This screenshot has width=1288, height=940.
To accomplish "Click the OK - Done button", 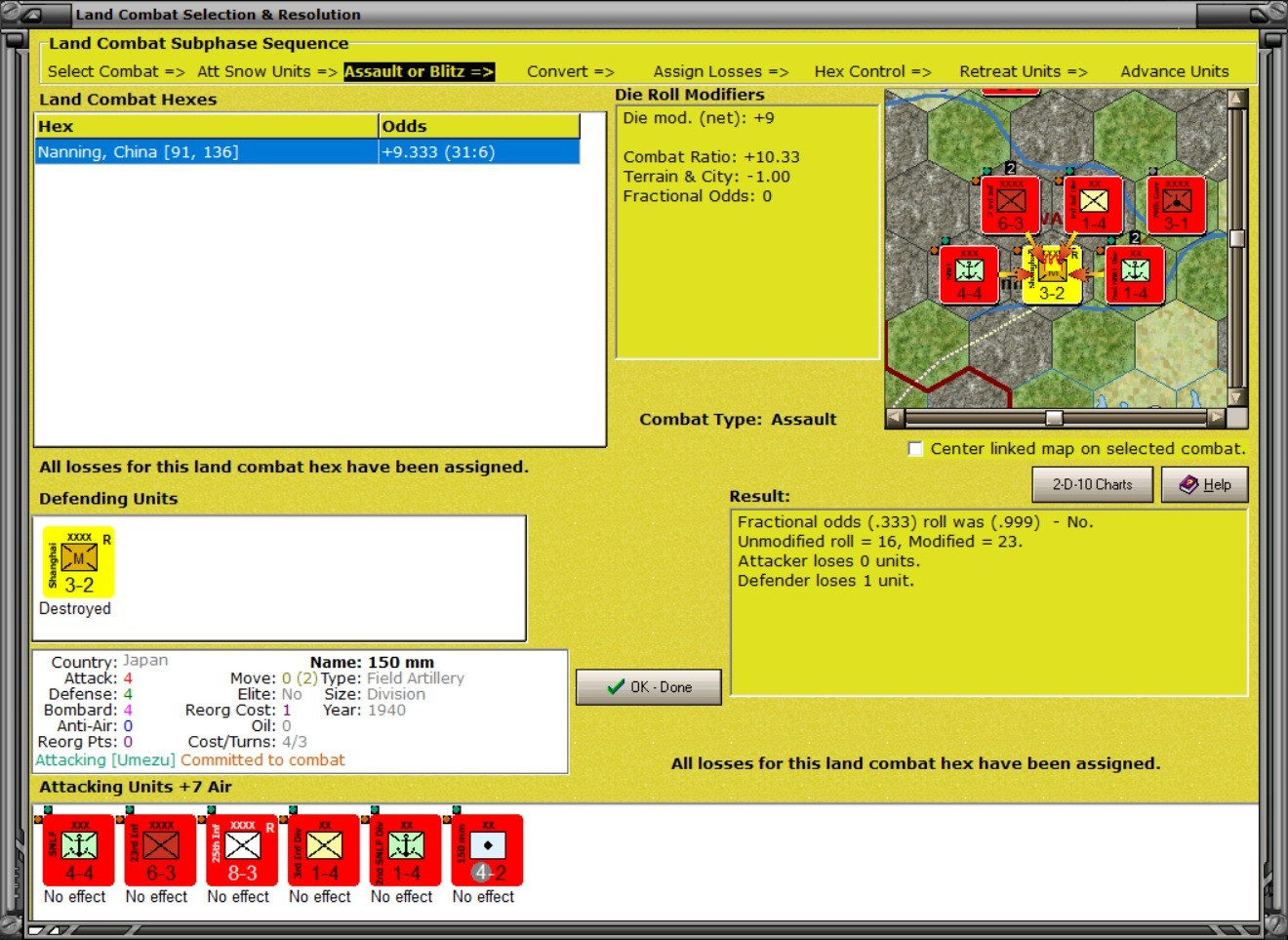I will pos(649,687).
